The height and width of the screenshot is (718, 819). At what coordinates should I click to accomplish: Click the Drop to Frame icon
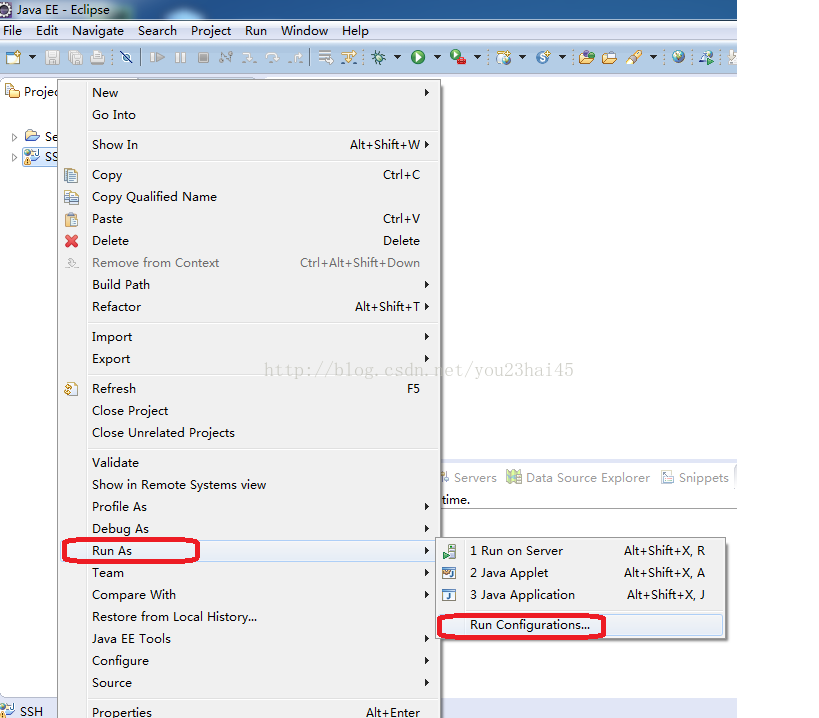[325, 57]
